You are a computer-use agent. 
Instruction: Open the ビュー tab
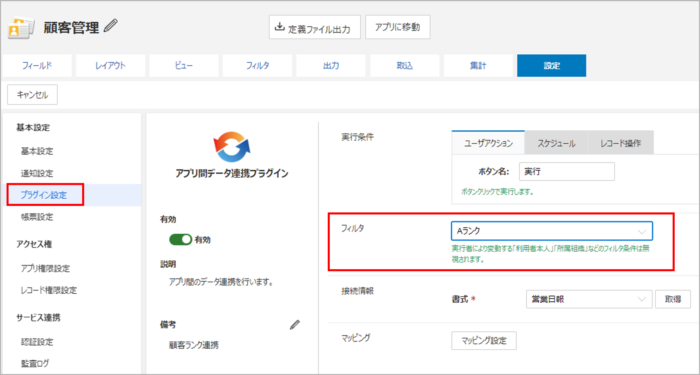tap(183, 66)
